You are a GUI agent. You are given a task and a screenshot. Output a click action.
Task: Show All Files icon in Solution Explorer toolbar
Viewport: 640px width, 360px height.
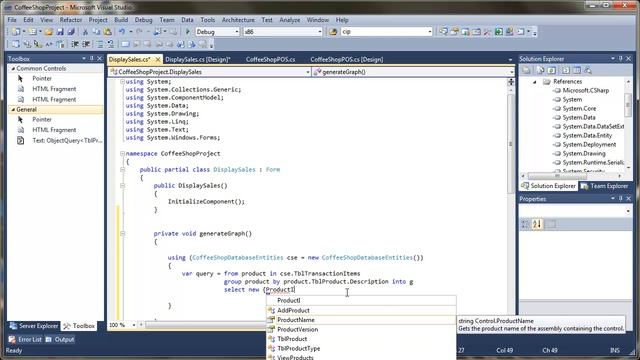pyautogui.click(x=540, y=71)
